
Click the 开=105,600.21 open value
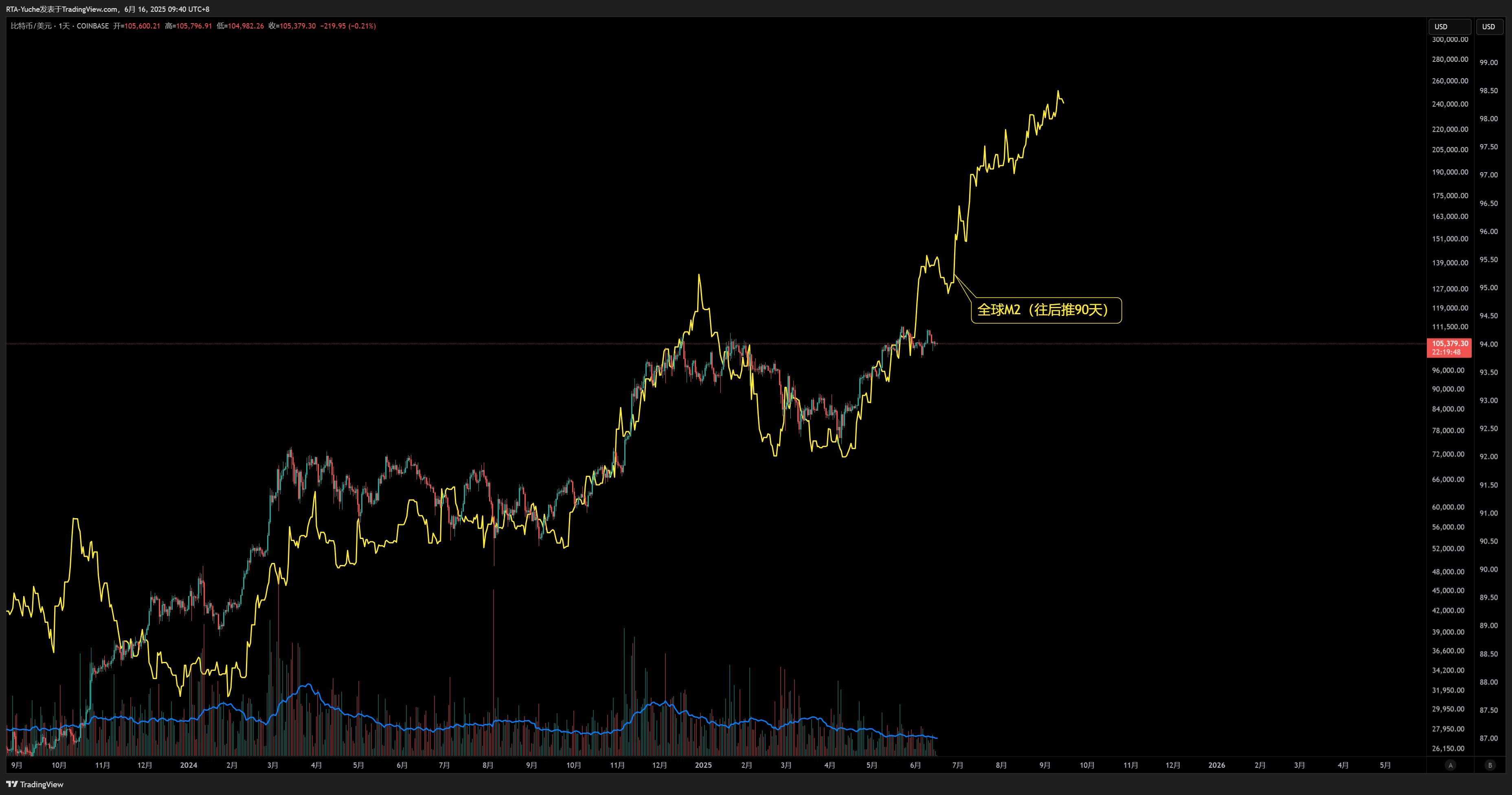[137, 26]
